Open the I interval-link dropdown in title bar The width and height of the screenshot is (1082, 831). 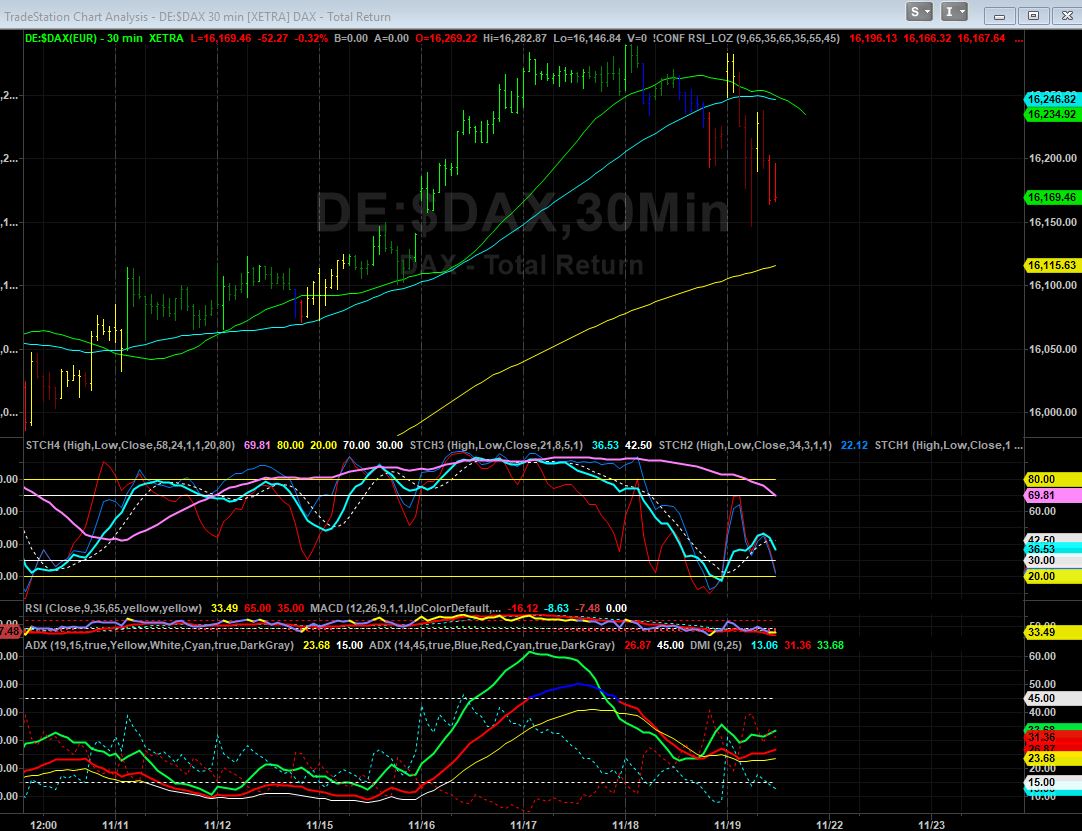(x=954, y=12)
